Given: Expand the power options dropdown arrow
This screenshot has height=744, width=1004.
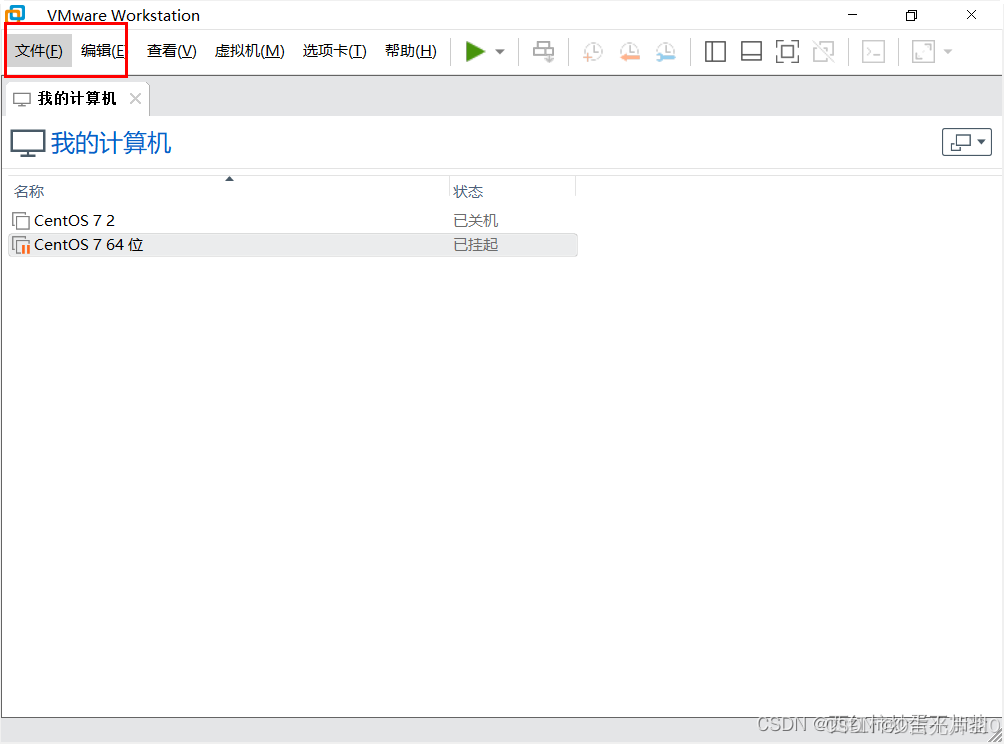Looking at the screenshot, I should (x=500, y=51).
